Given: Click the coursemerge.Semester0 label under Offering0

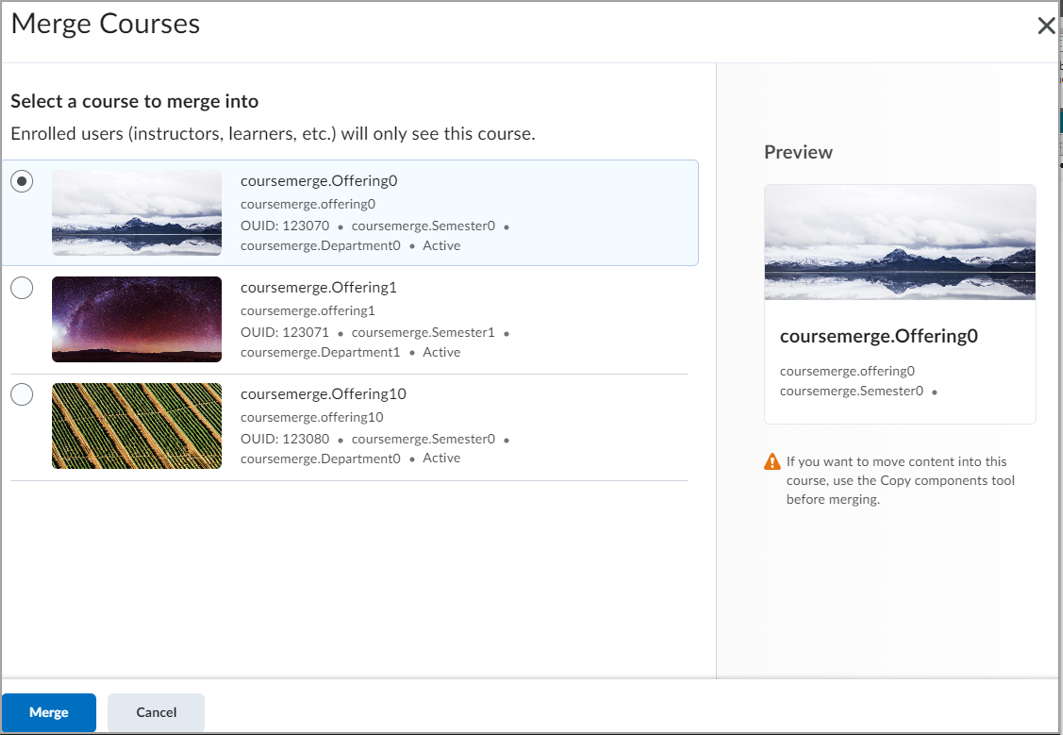Looking at the screenshot, I should click(425, 226).
